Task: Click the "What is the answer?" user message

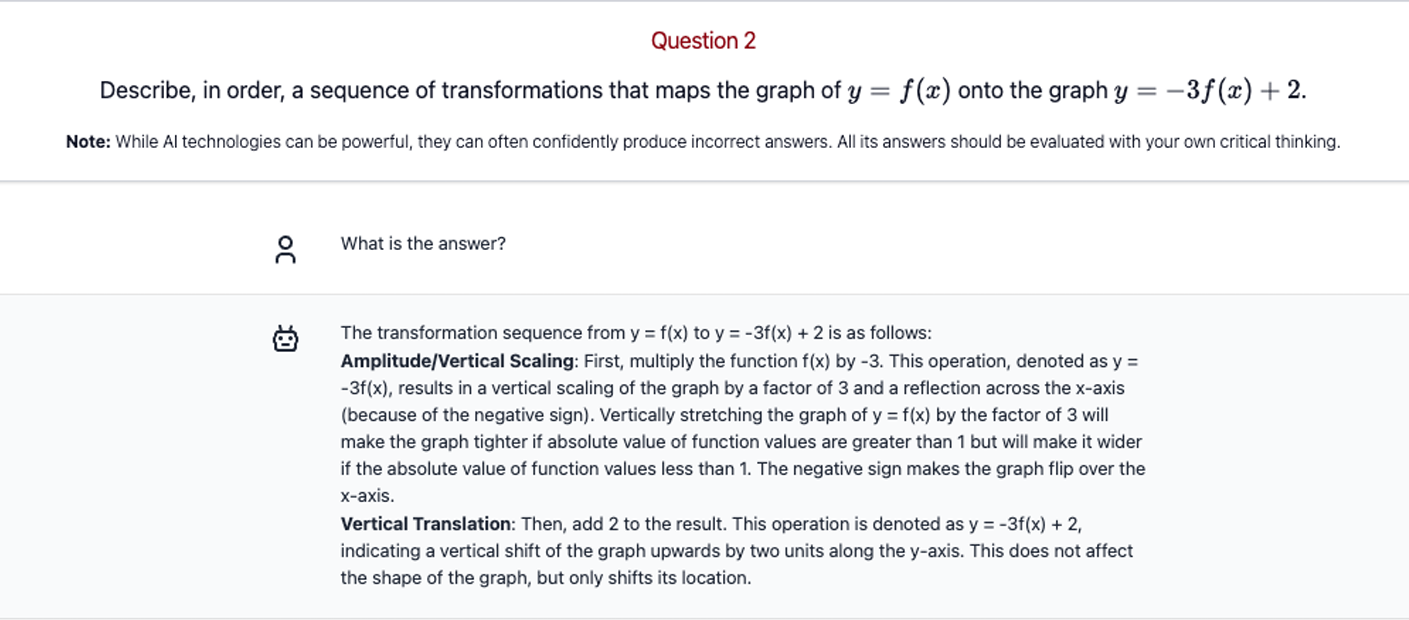Action: tap(423, 244)
